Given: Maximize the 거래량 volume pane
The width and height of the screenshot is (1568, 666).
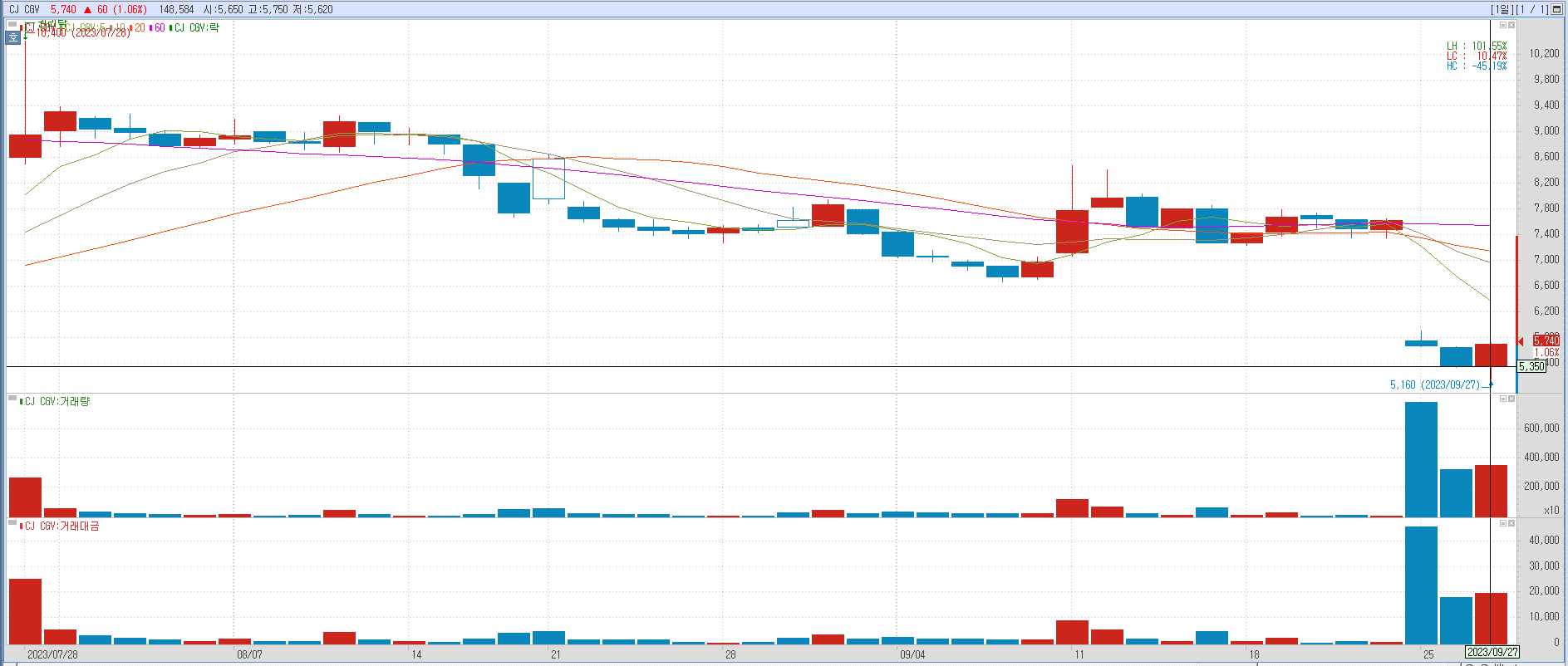Looking at the screenshot, I should tap(1502, 399).
